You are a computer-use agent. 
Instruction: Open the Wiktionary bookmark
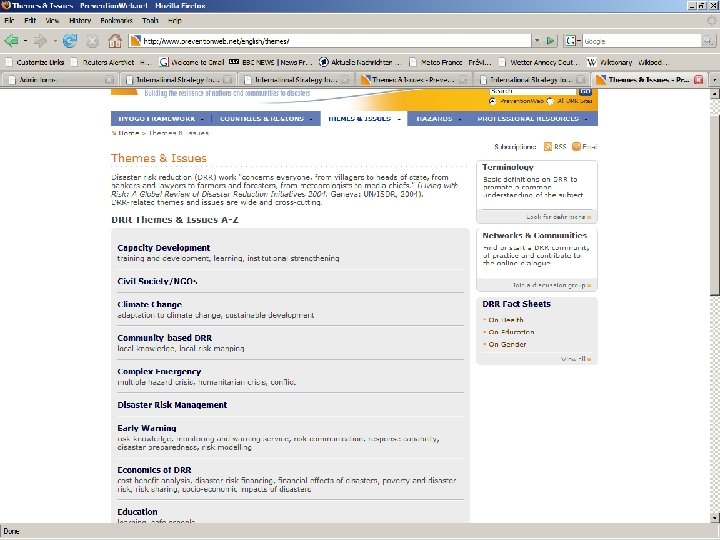628,62
